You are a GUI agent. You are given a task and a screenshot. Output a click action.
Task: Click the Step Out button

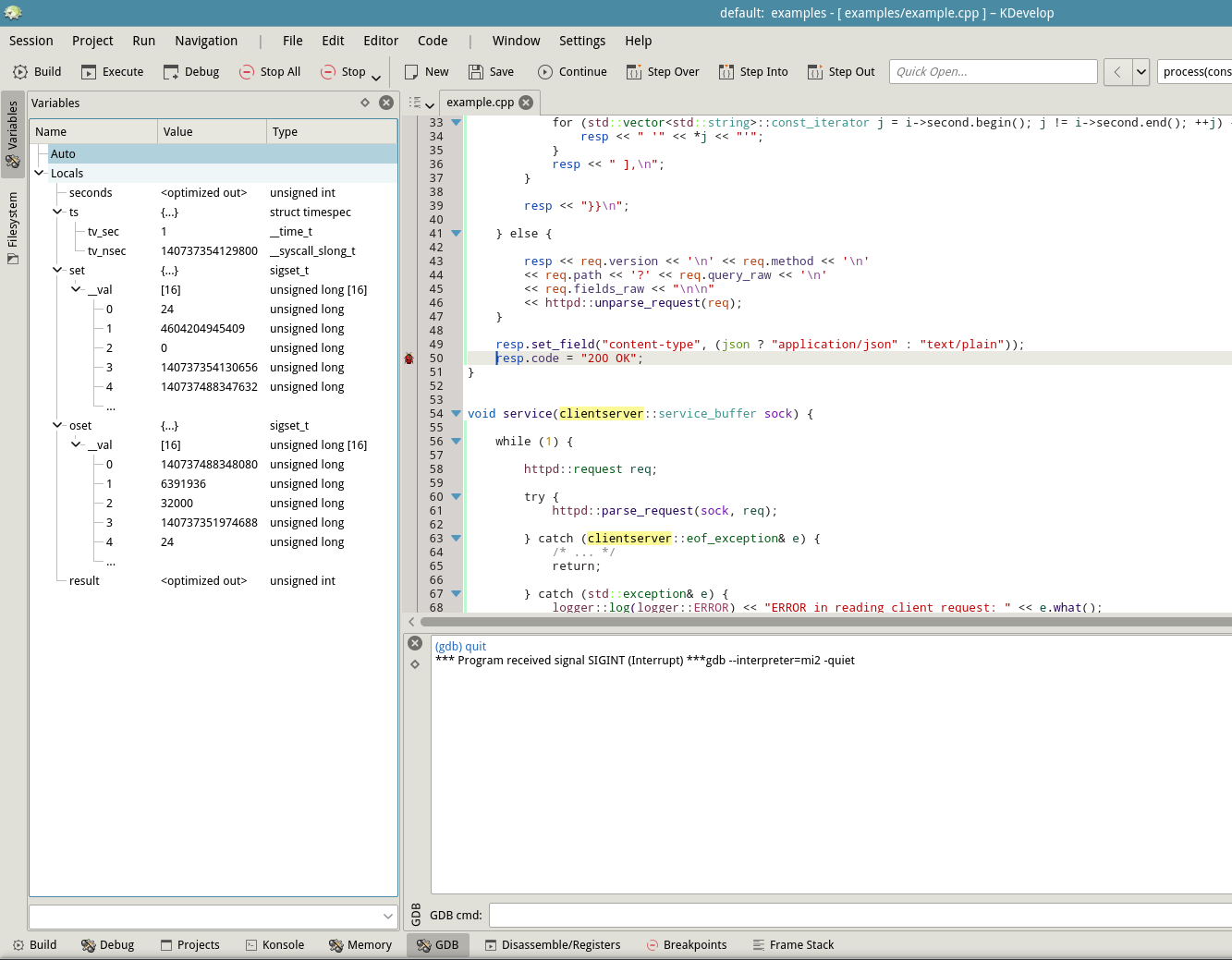(841, 72)
